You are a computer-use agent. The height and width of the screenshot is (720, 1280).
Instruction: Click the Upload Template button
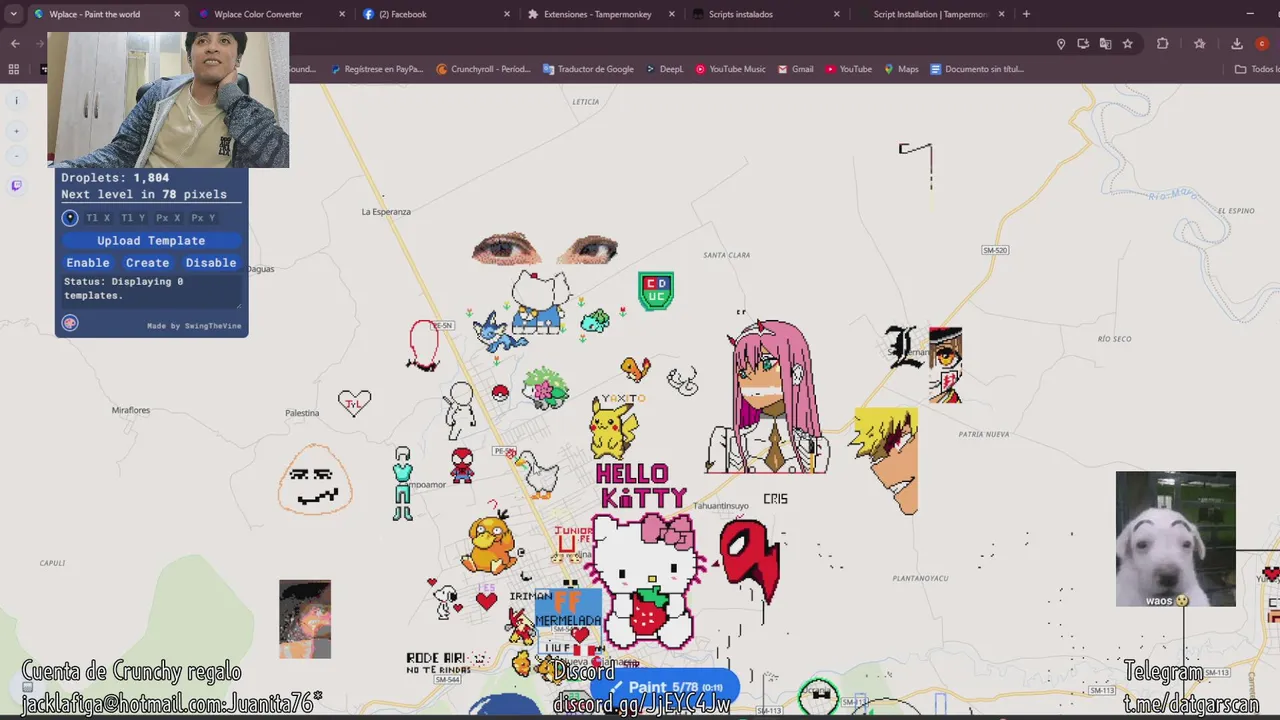151,241
